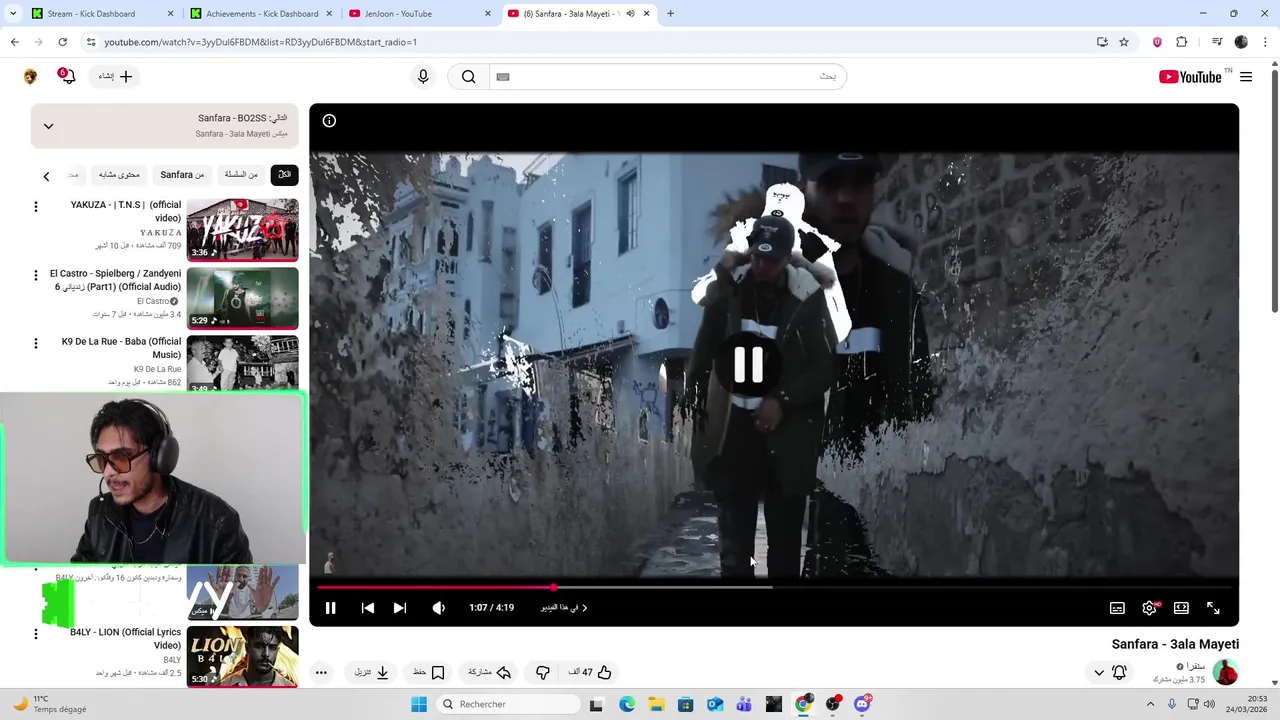Screen dimensions: 1280x720
Task: Collapse the Sanfara mix playlist panel chevron
Action: click(x=48, y=126)
